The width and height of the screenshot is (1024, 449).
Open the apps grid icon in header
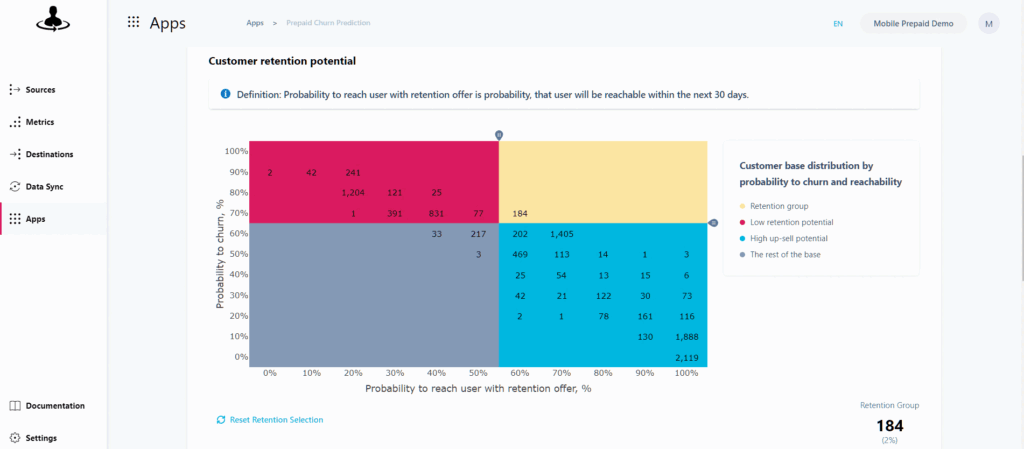pos(133,23)
